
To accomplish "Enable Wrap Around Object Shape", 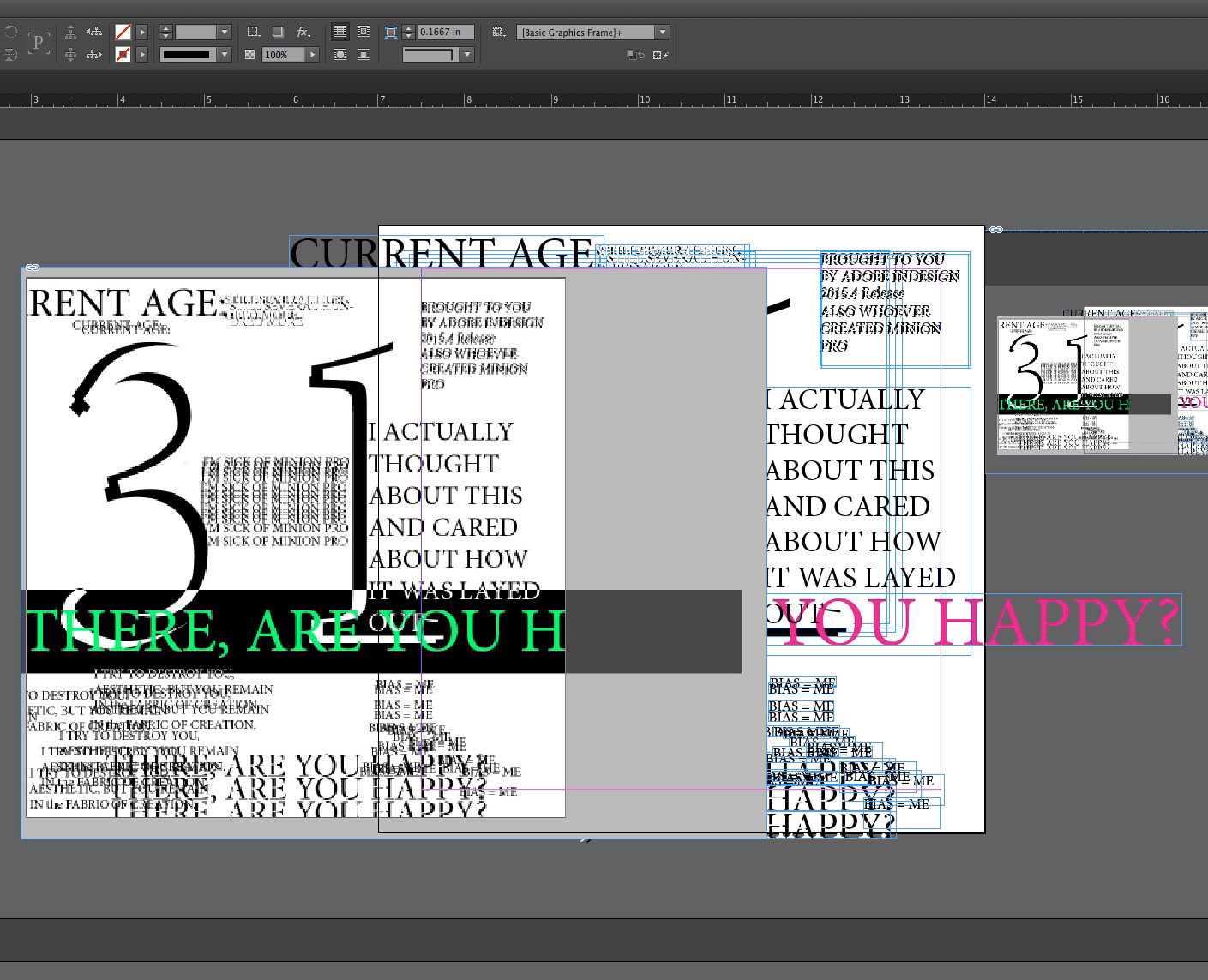I will pyautogui.click(x=340, y=55).
